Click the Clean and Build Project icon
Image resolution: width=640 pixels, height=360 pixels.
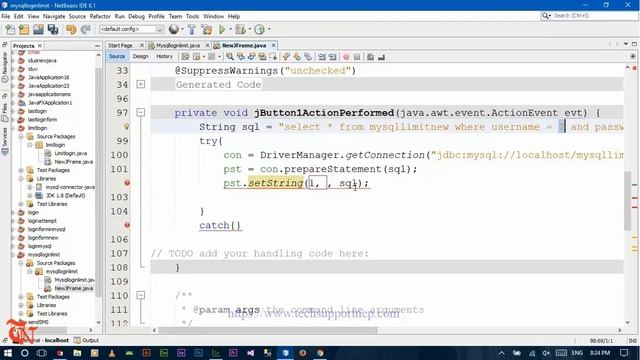click(207, 29)
